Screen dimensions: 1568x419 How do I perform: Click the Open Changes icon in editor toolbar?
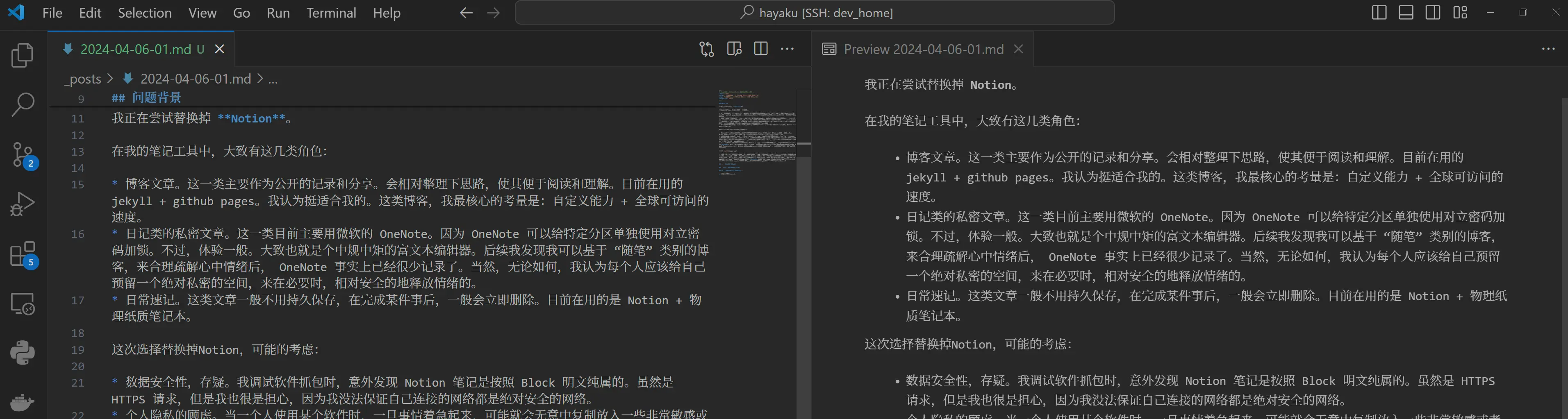click(707, 49)
